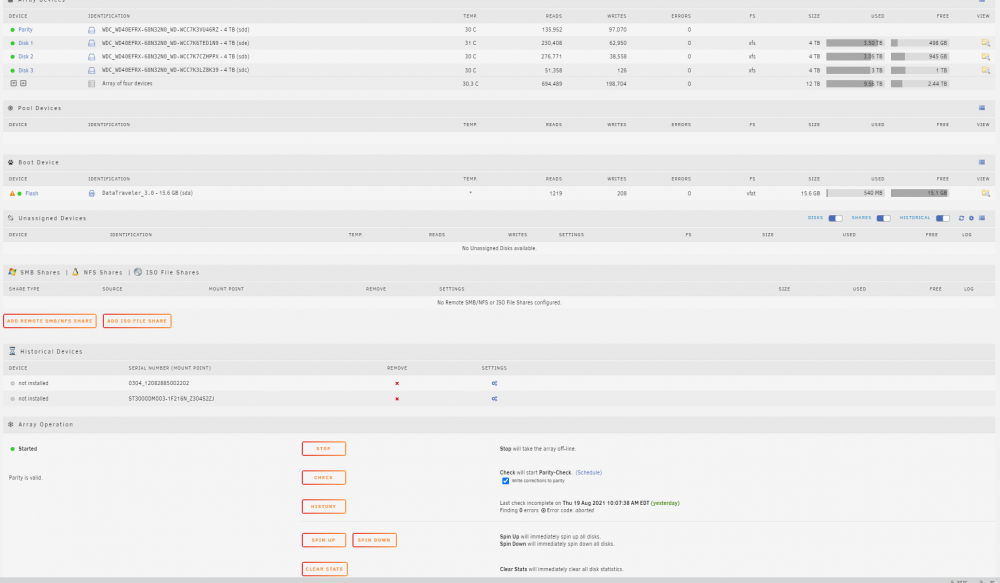The width and height of the screenshot is (1000, 583).
Task: Select serial ST3000DM003-1F216N_Z304S2ZJ text
Action: [172, 399]
